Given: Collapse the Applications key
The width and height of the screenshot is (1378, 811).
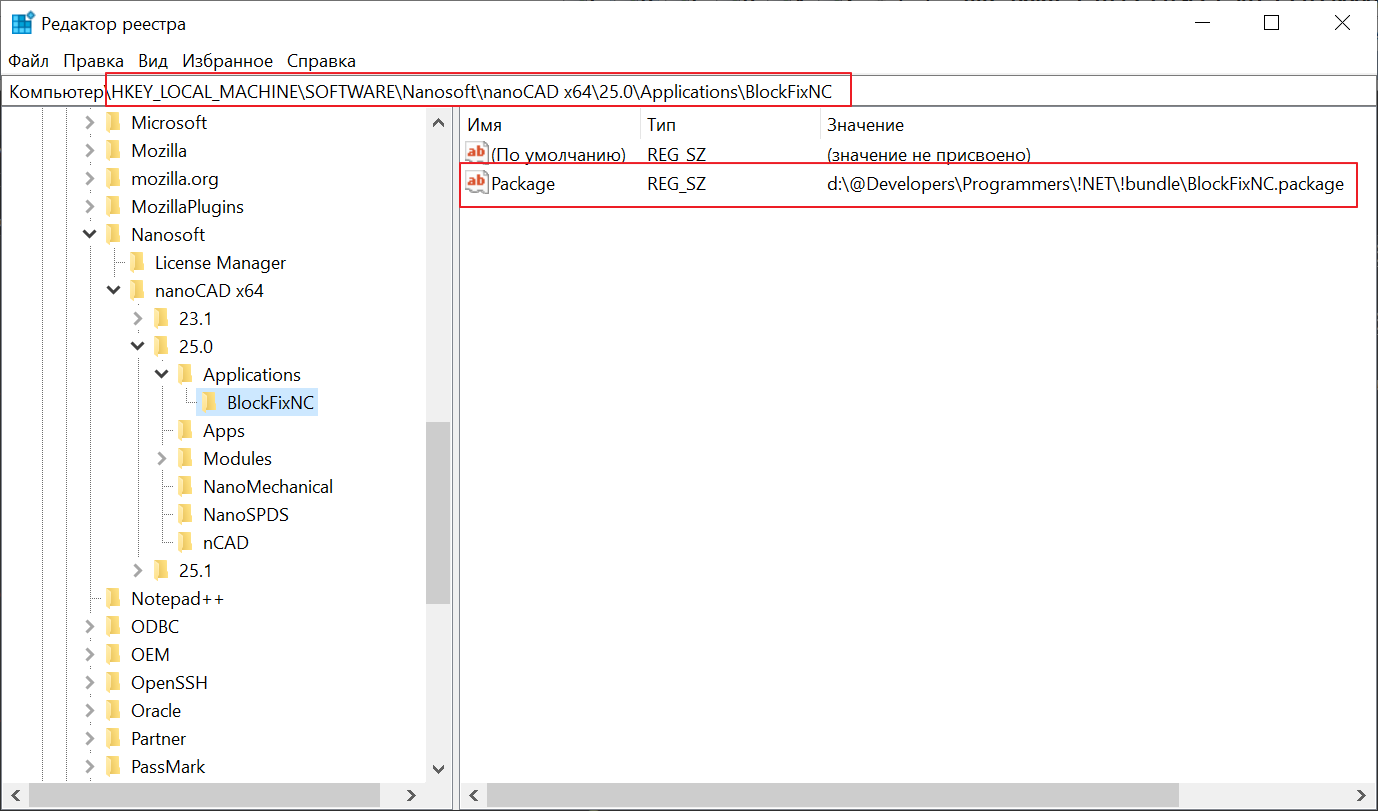Looking at the screenshot, I should 161,375.
